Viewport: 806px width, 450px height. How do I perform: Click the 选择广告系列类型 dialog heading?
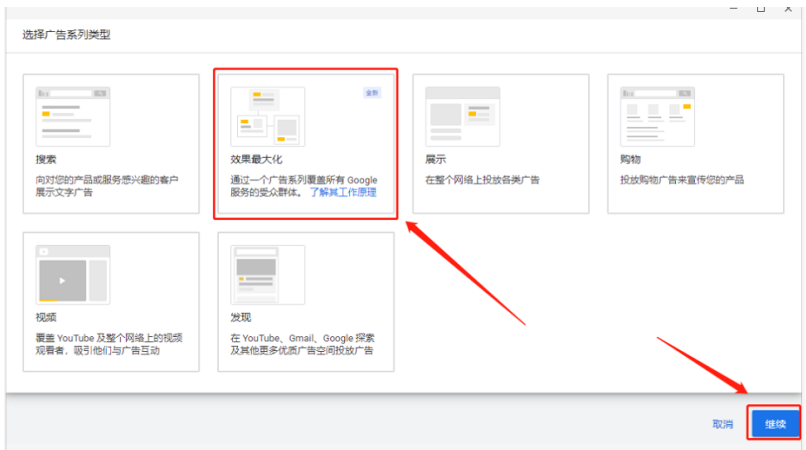(x=66, y=34)
